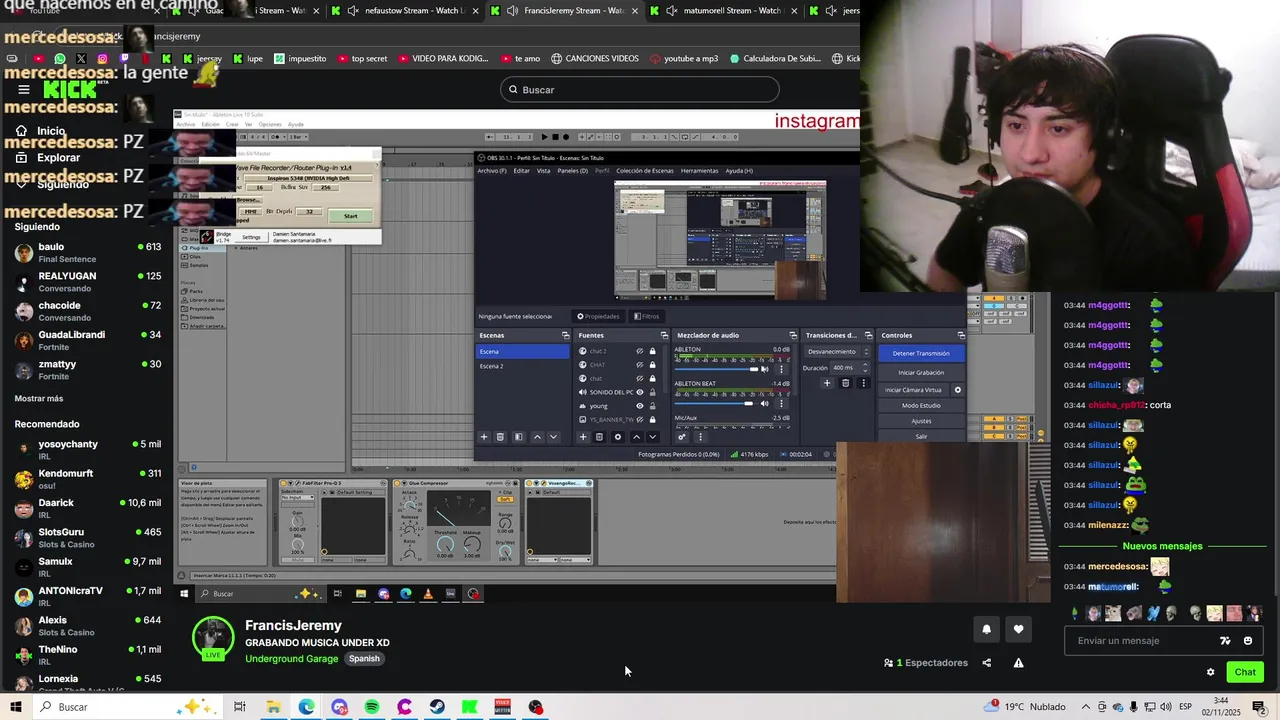The width and height of the screenshot is (1280, 720).
Task: Move the source up in OBS Fuentes toolbar
Action: click(x=636, y=437)
